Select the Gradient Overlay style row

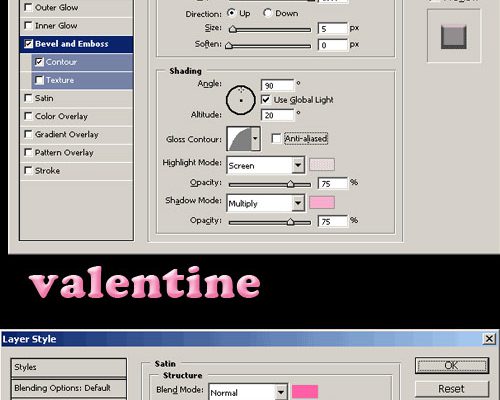point(76,134)
